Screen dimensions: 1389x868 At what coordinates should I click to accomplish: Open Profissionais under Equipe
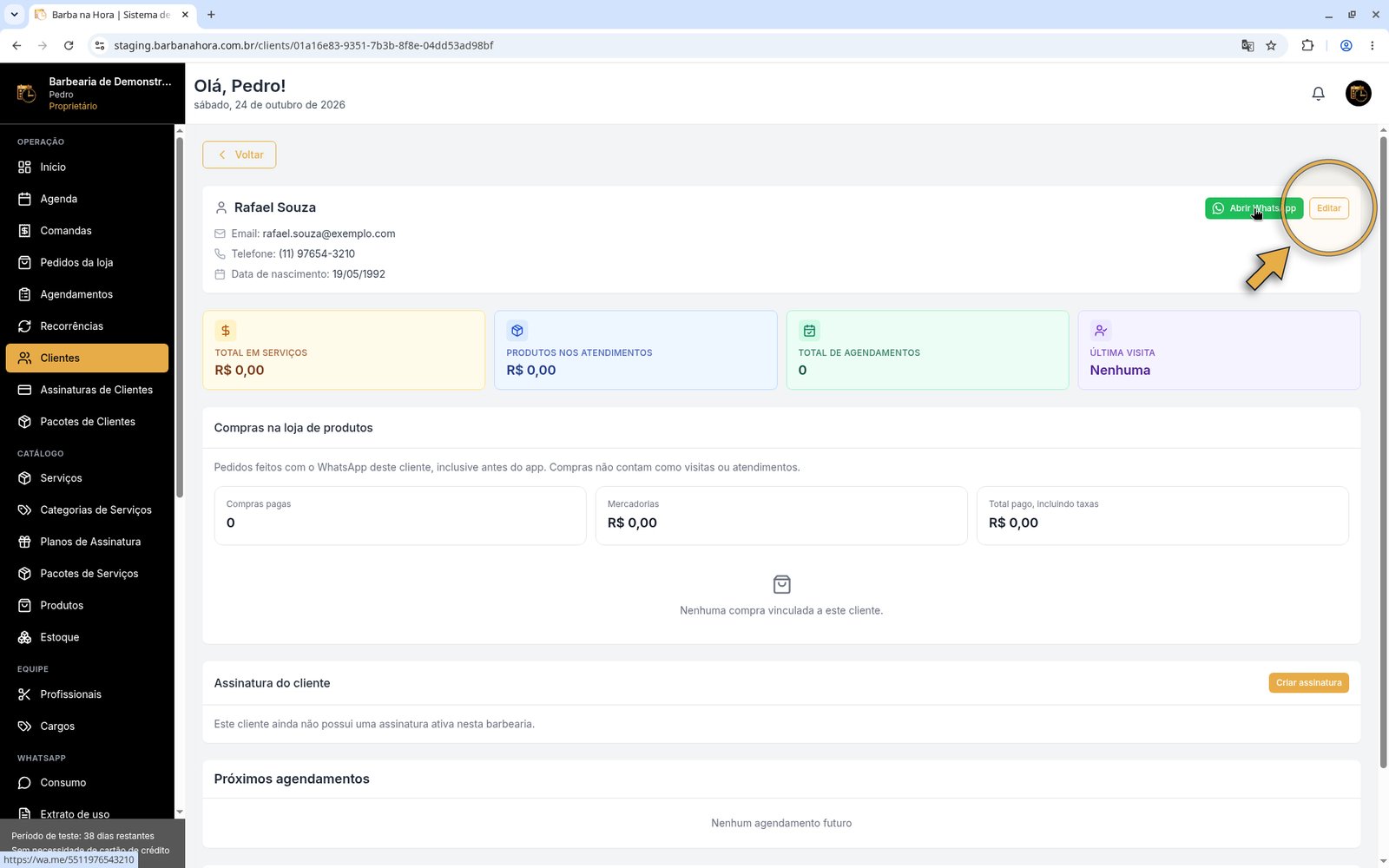coord(87,694)
